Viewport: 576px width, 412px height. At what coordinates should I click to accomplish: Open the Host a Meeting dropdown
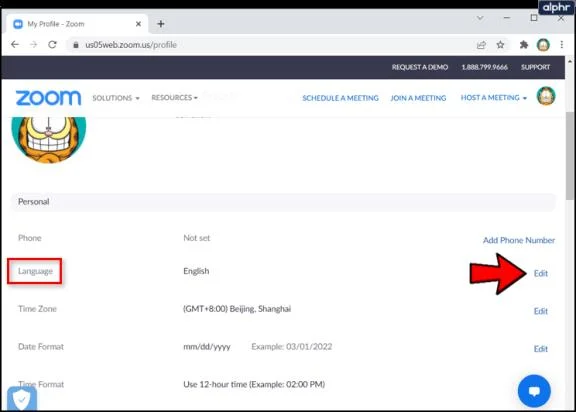[x=494, y=98]
